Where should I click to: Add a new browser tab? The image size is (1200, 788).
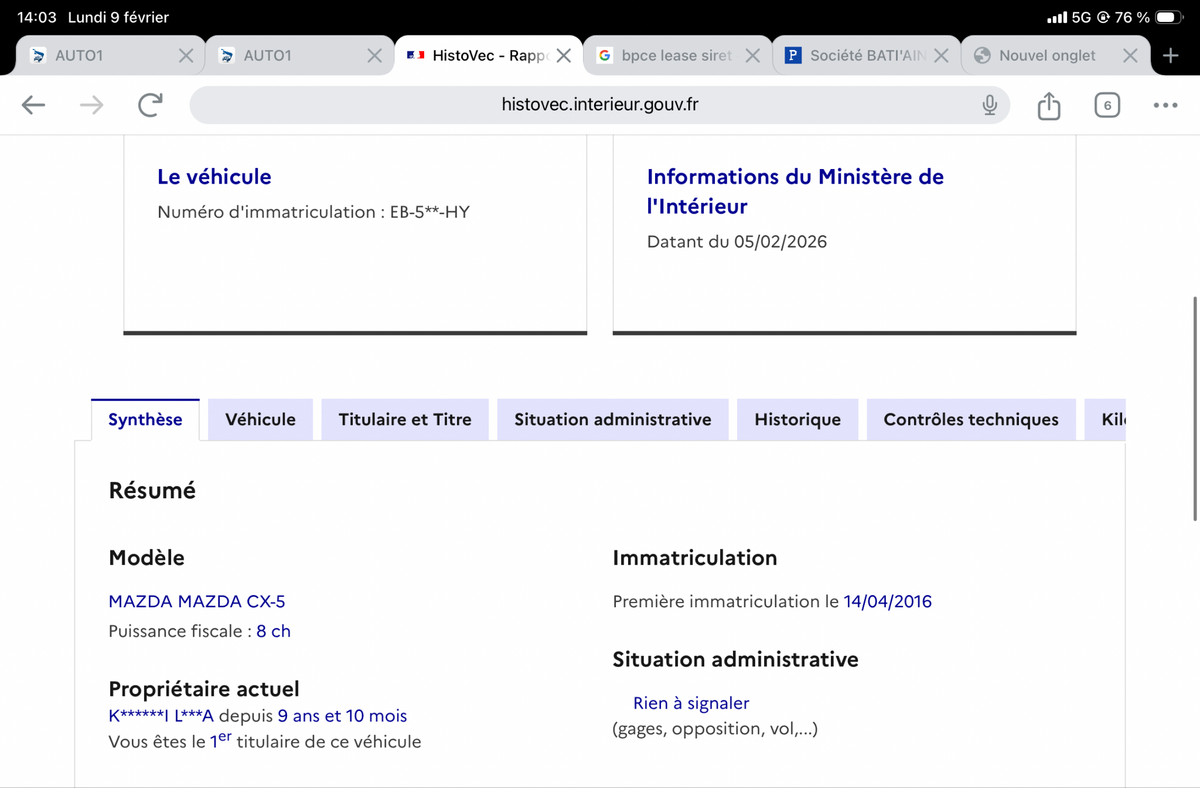pos(1171,56)
